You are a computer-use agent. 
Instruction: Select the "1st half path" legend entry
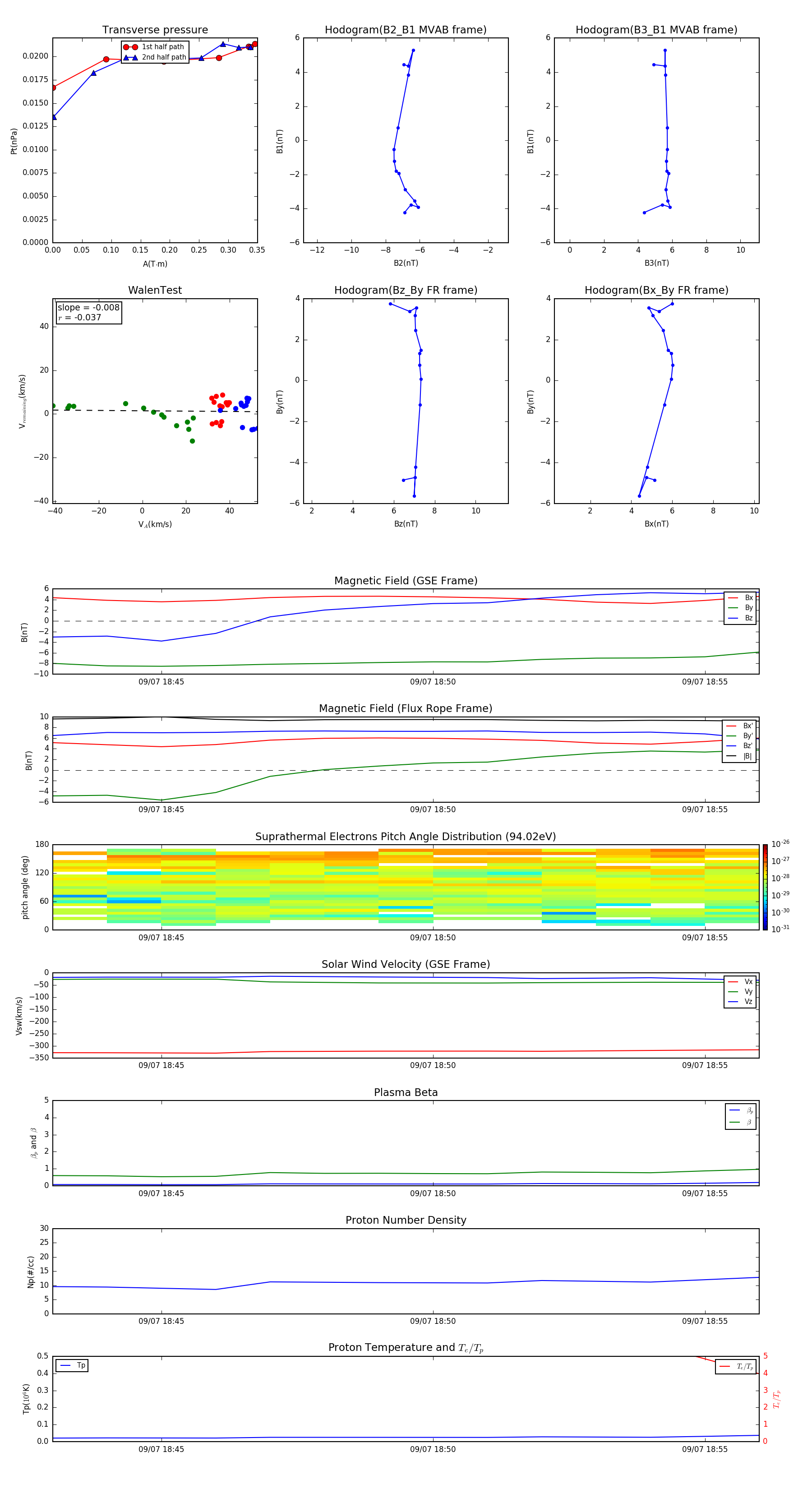tap(154, 47)
